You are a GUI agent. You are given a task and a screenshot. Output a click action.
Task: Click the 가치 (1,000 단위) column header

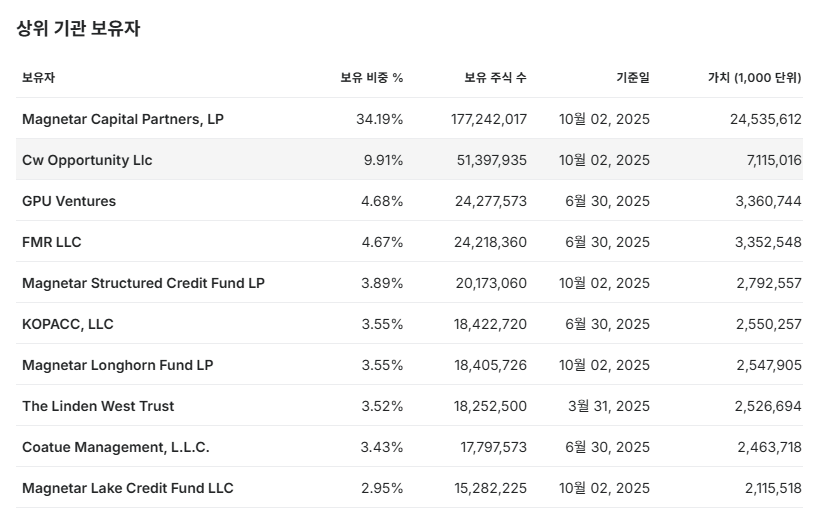[x=755, y=78]
